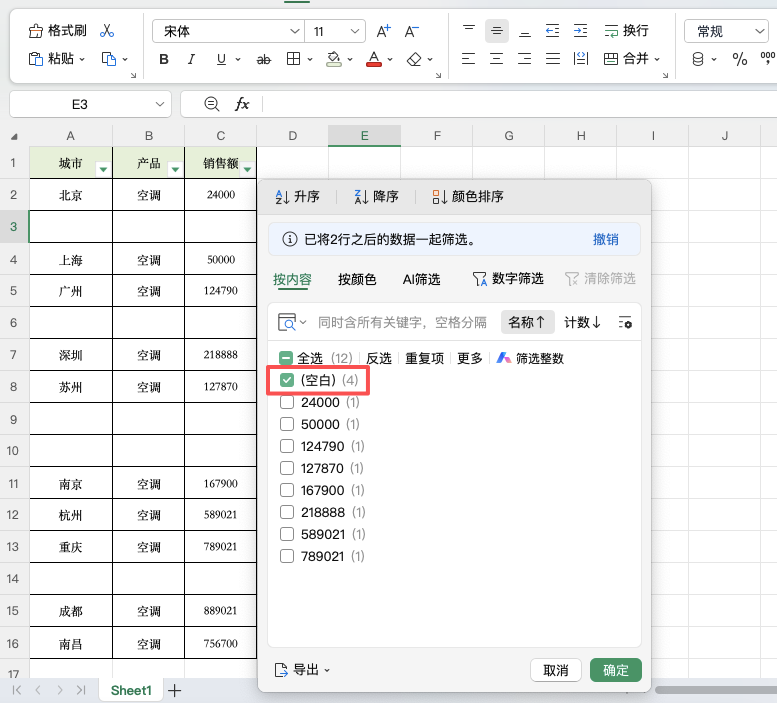Expand the Export (导出) dropdown
Screen dimensions: 777x703
pos(302,670)
